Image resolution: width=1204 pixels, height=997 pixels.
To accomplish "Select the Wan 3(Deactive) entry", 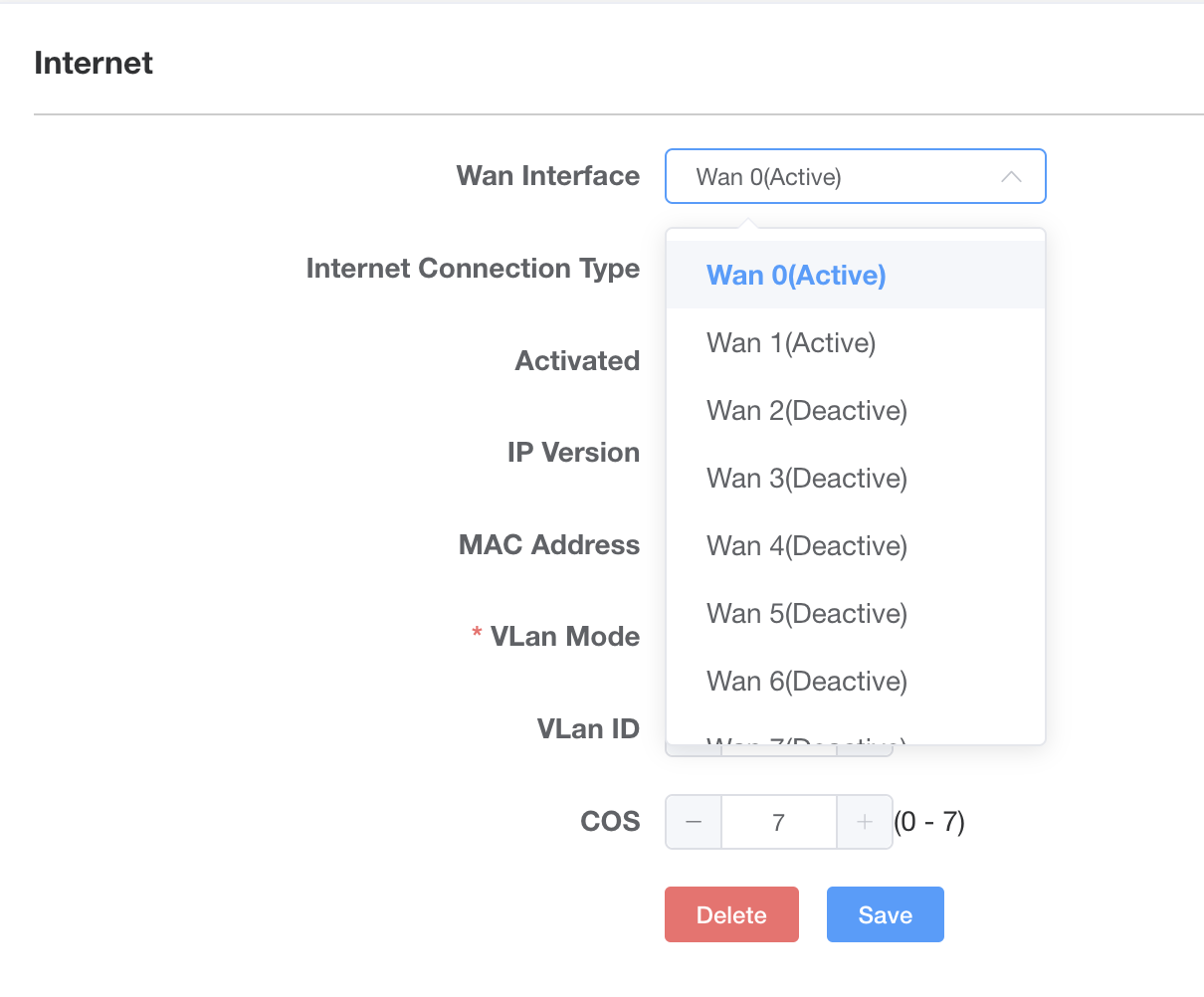I will pos(807,479).
